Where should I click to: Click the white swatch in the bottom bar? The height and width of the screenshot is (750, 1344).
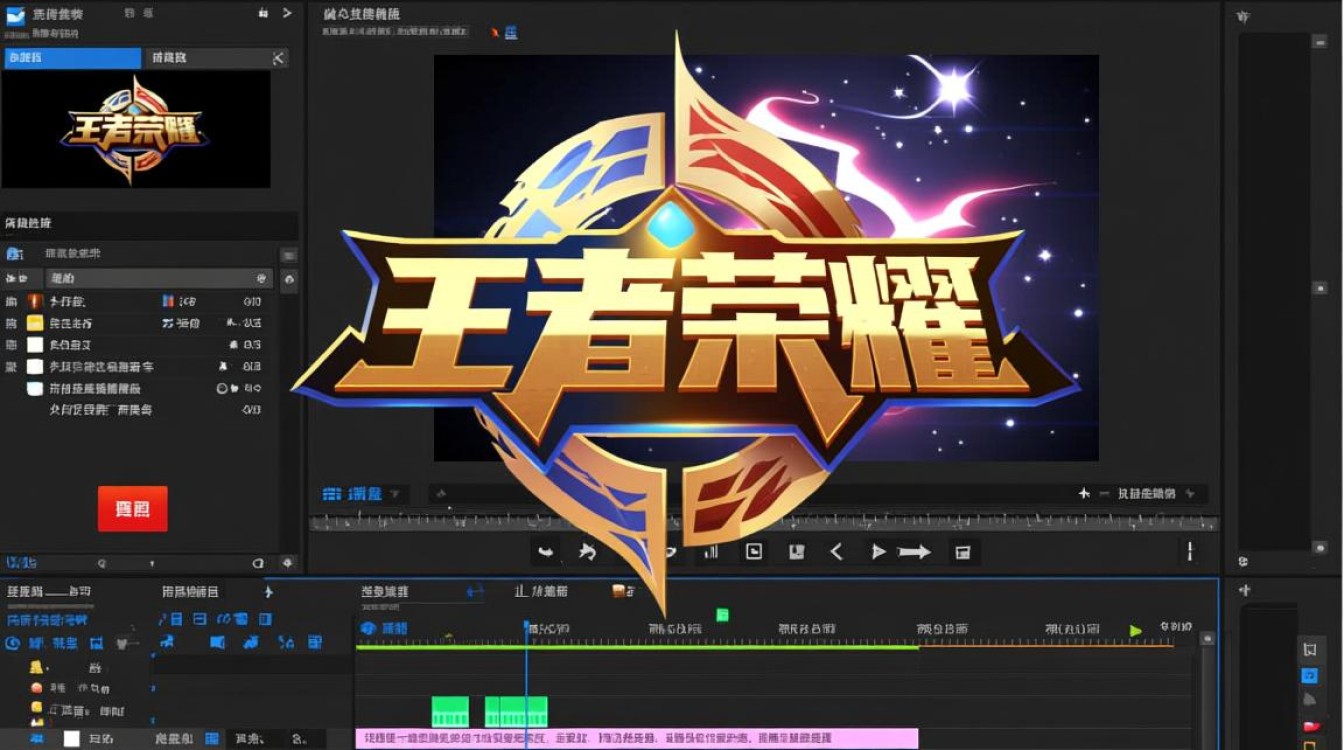(72, 739)
